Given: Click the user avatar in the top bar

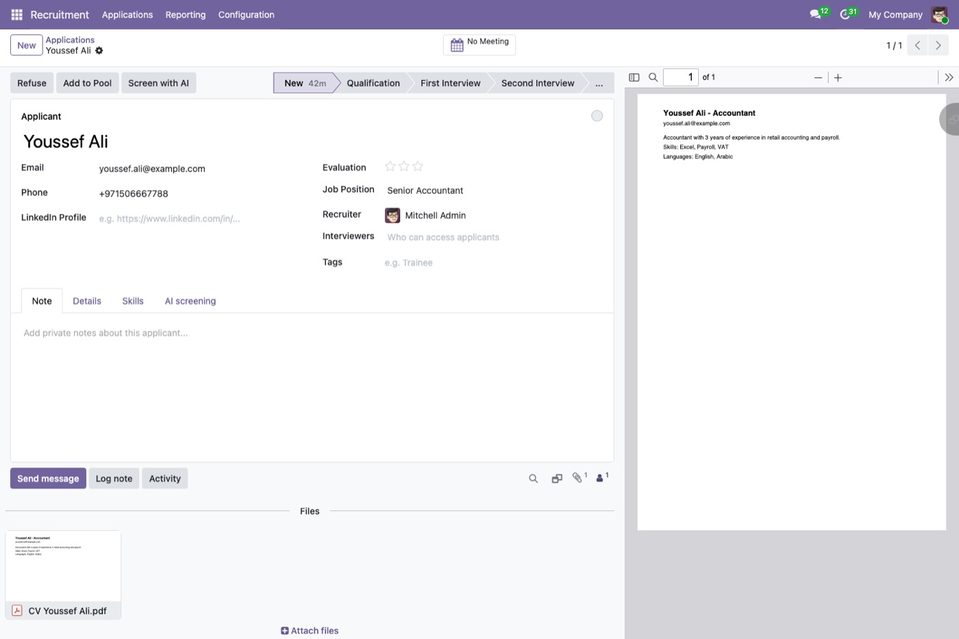Looking at the screenshot, I should pyautogui.click(x=939, y=15).
